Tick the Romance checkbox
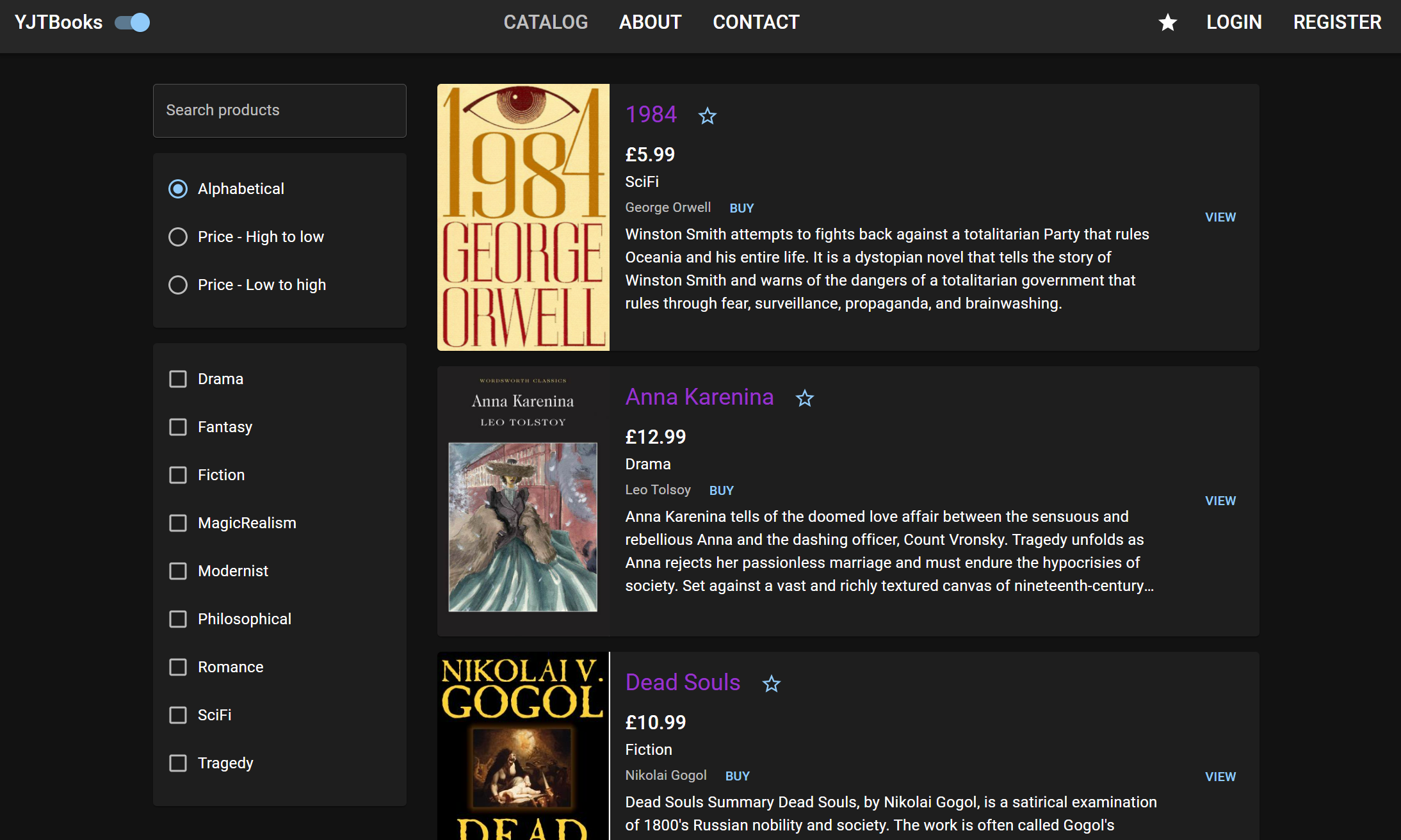The image size is (1401, 840). pyautogui.click(x=177, y=667)
